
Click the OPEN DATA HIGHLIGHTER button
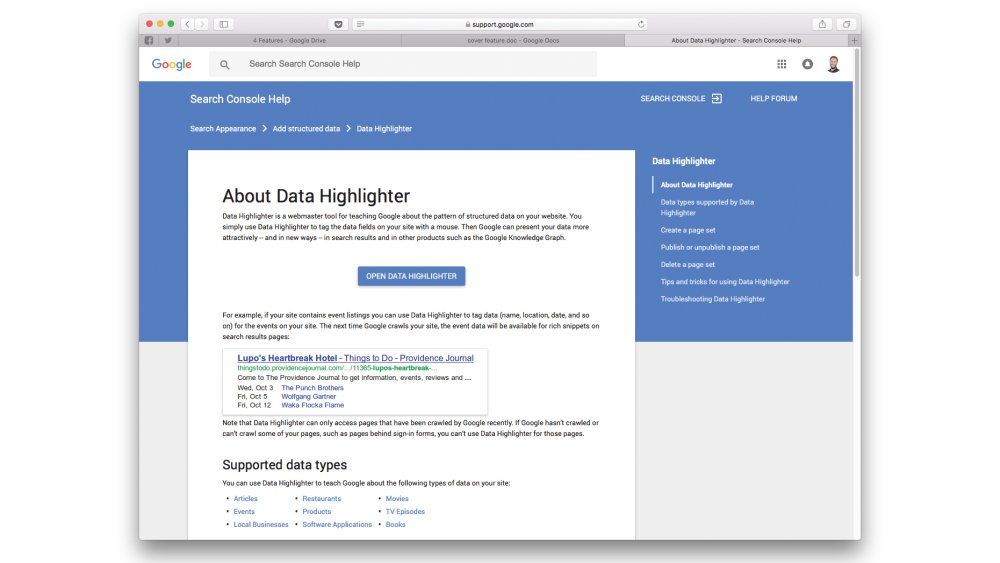click(x=411, y=276)
